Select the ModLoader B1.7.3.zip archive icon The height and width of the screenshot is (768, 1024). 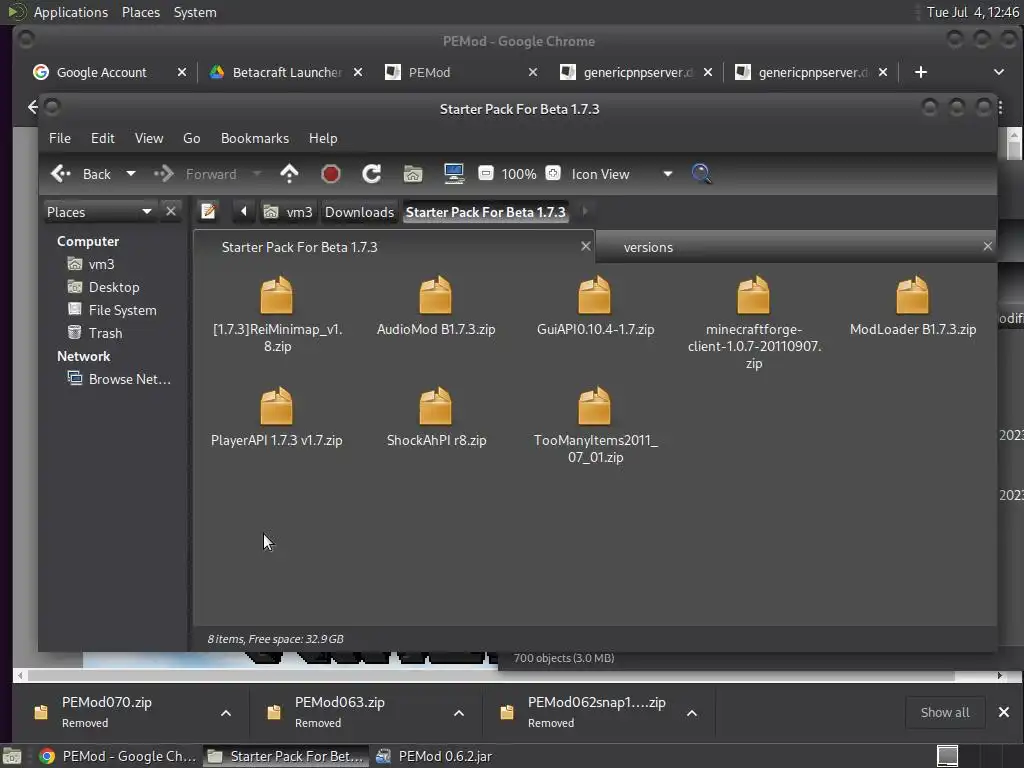click(x=912, y=295)
